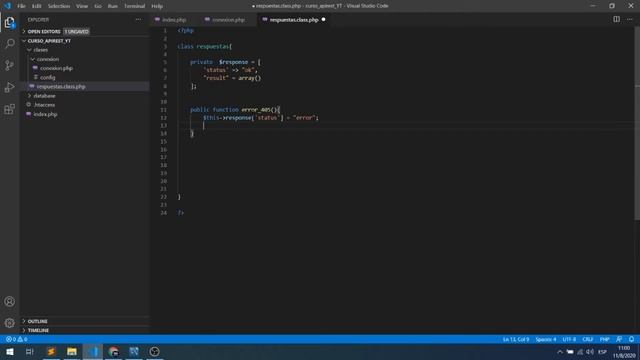
Task: Click the feedback icon in status bar
Action: point(619,339)
